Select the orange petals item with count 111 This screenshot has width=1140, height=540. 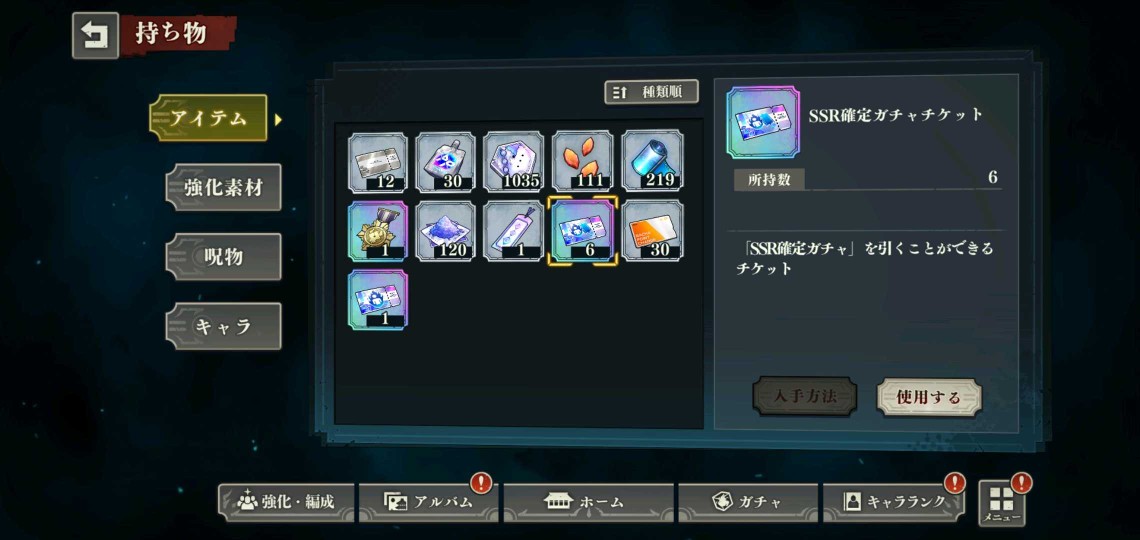583,161
